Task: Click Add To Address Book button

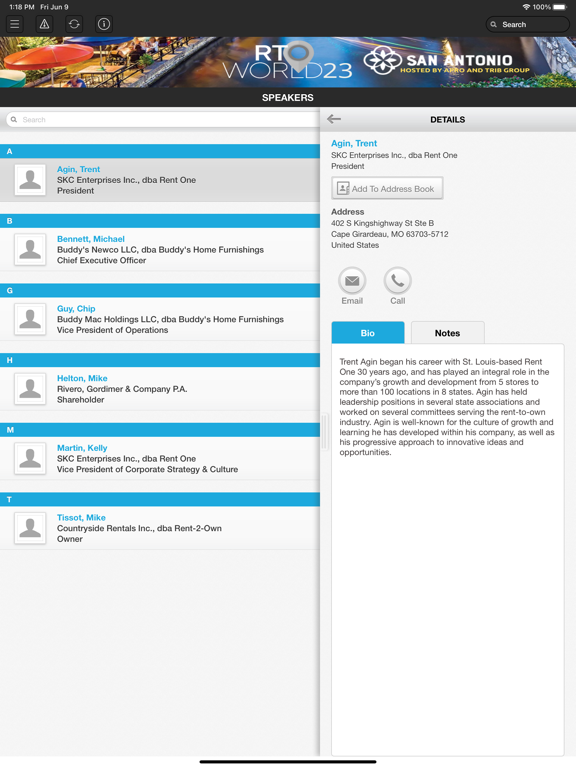Action: pos(387,189)
